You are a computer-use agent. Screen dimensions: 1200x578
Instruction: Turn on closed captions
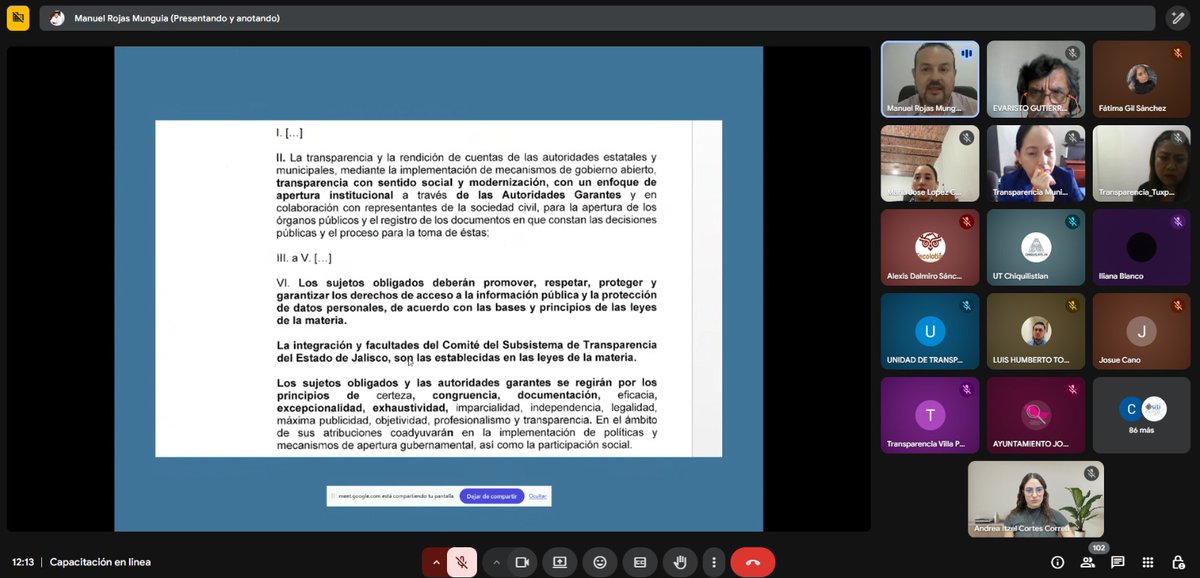tap(640, 562)
